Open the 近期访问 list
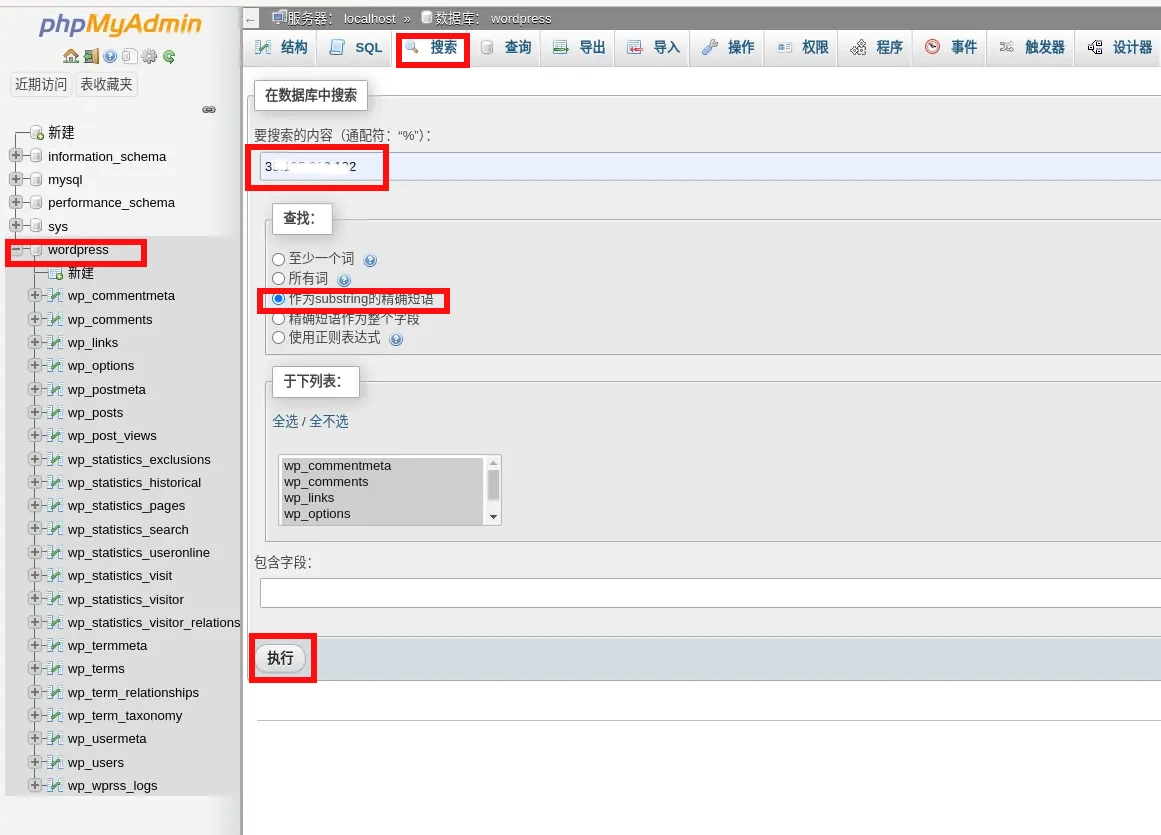This screenshot has width=1161, height=835. pyautogui.click(x=41, y=84)
